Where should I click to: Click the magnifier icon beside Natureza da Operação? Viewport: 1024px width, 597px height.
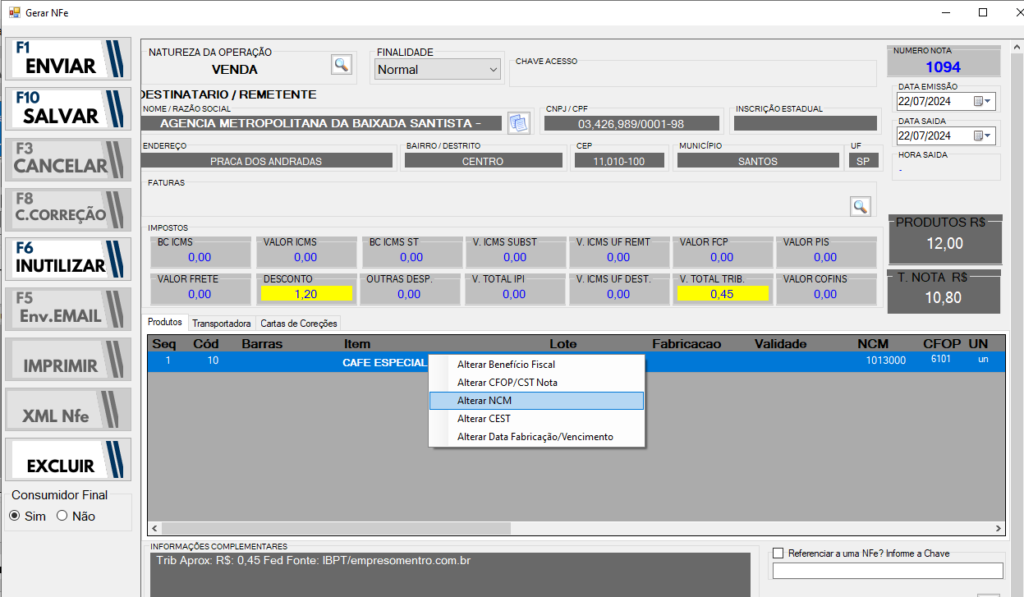pos(342,65)
